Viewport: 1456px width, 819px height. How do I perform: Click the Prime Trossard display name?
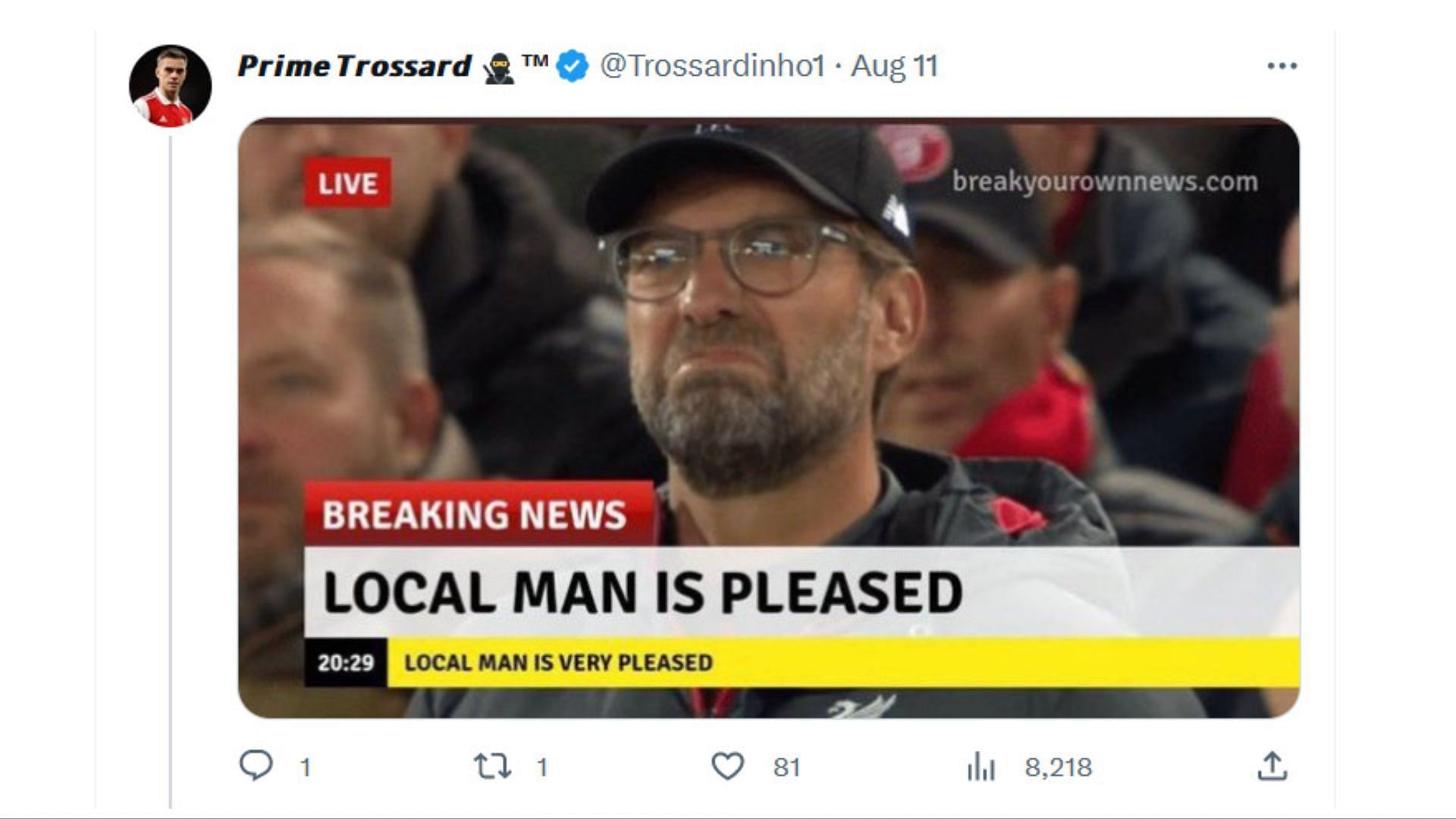pos(354,66)
